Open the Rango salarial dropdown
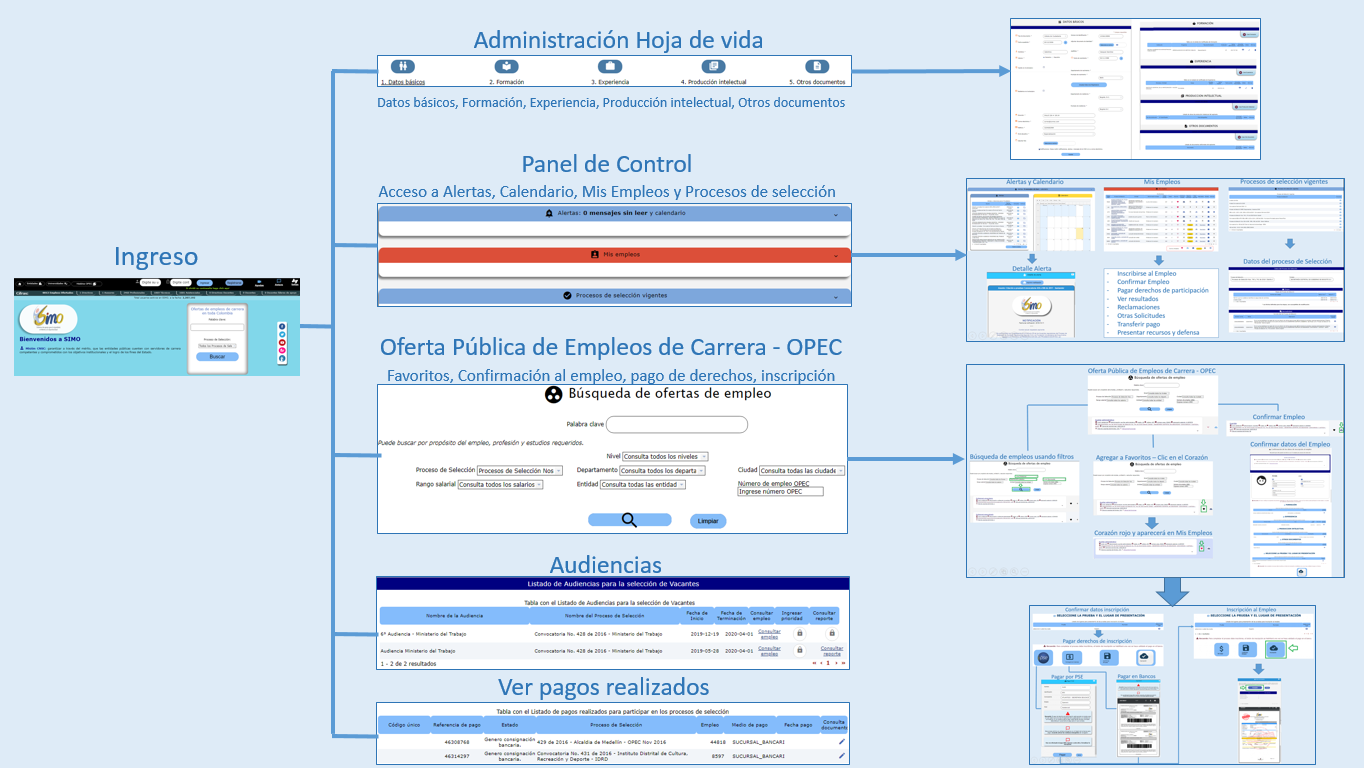The width and height of the screenshot is (1364, 768). click(500, 484)
